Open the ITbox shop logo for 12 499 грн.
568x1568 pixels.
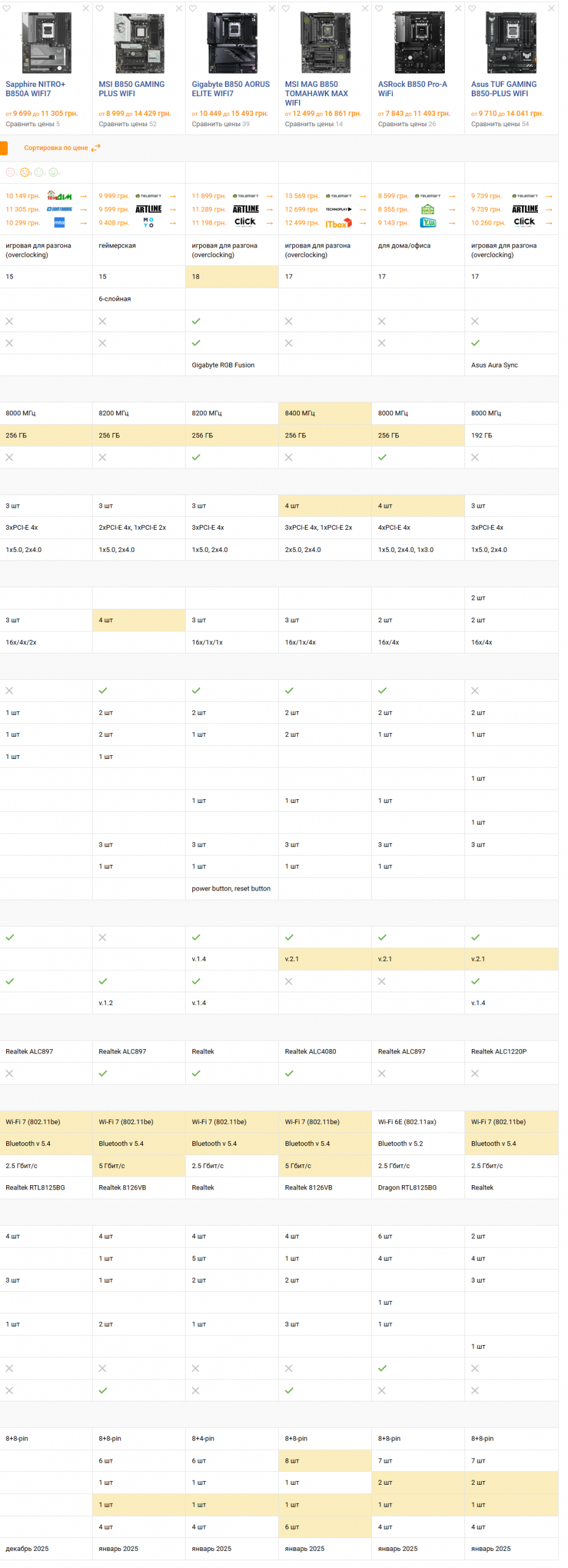pos(338,223)
